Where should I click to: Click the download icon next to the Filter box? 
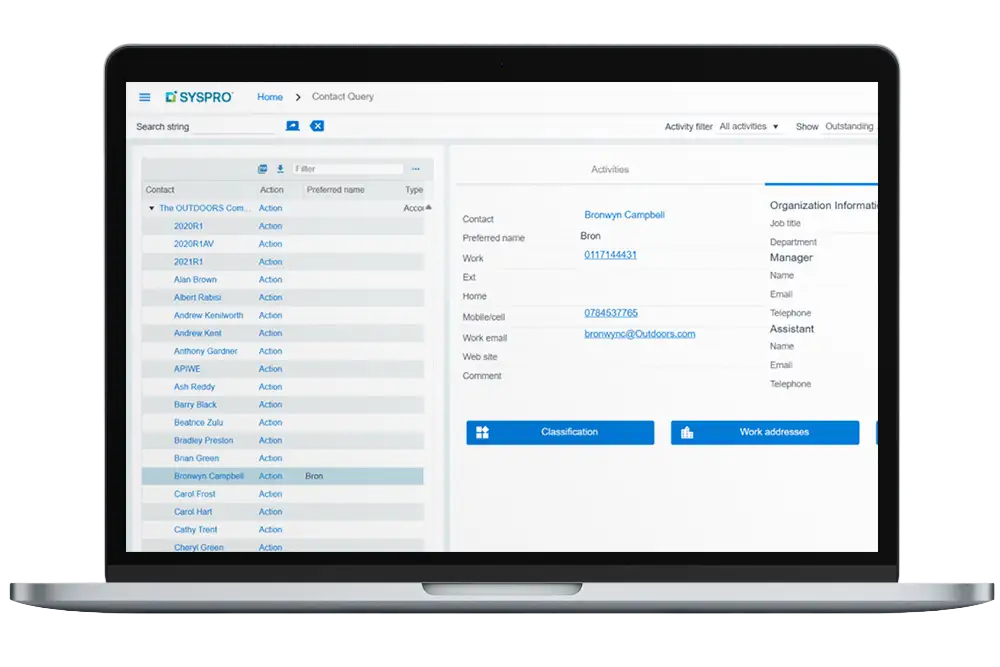[280, 167]
